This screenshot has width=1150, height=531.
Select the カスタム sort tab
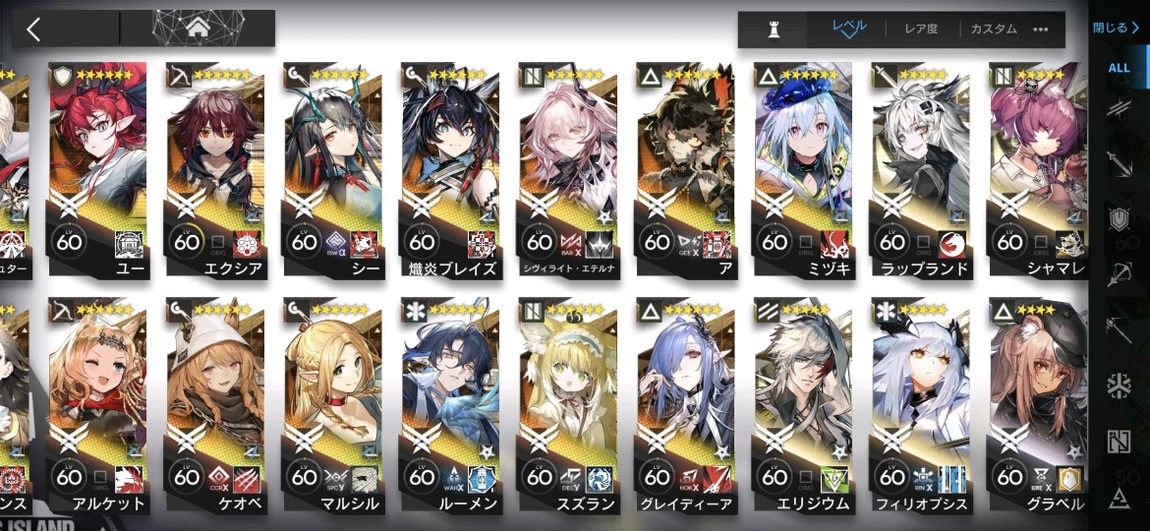coord(994,29)
